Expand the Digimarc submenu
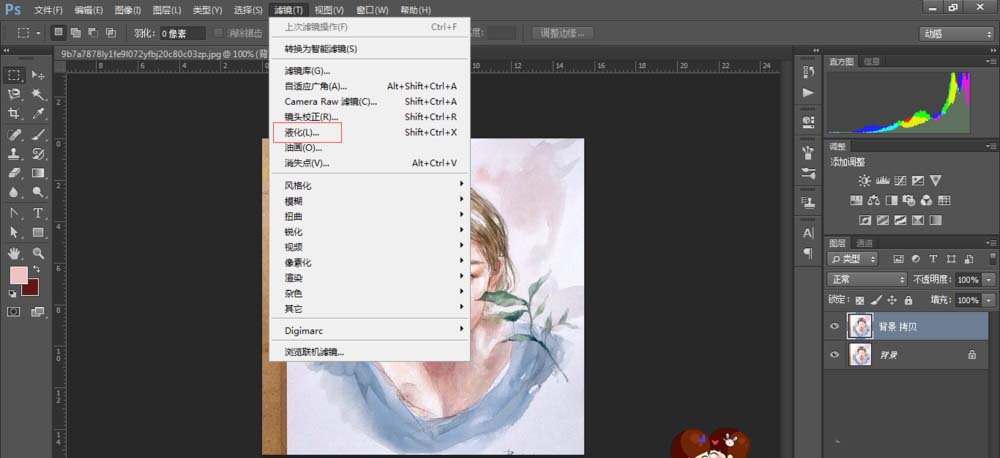The width and height of the screenshot is (1000, 458). [x=369, y=330]
